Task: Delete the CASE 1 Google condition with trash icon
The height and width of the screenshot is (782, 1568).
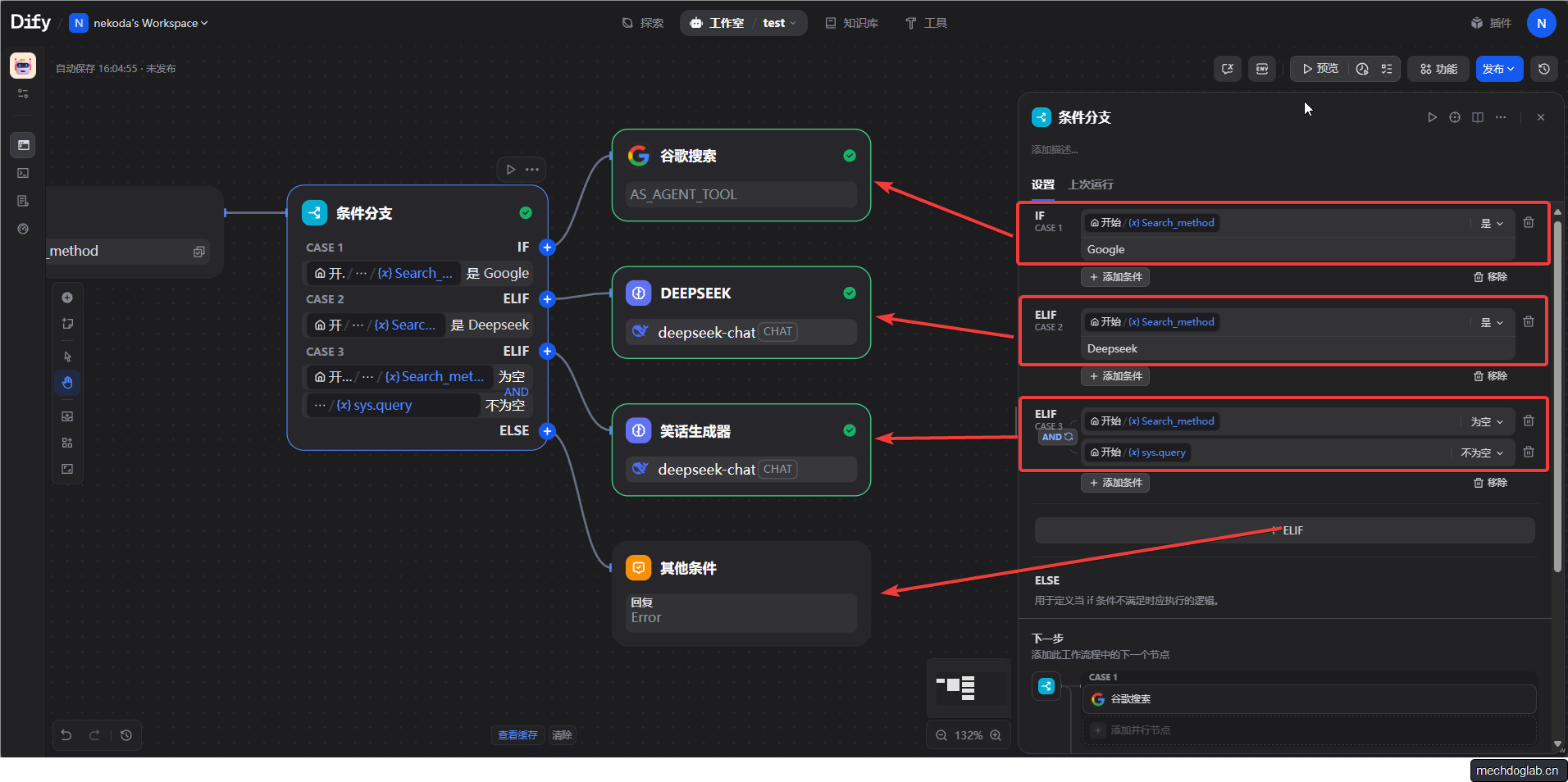Action: coord(1529,223)
